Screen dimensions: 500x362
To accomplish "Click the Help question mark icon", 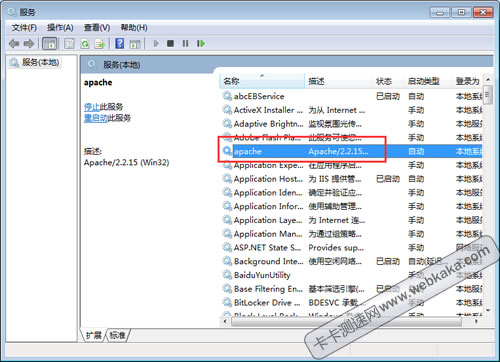I will click(120, 43).
